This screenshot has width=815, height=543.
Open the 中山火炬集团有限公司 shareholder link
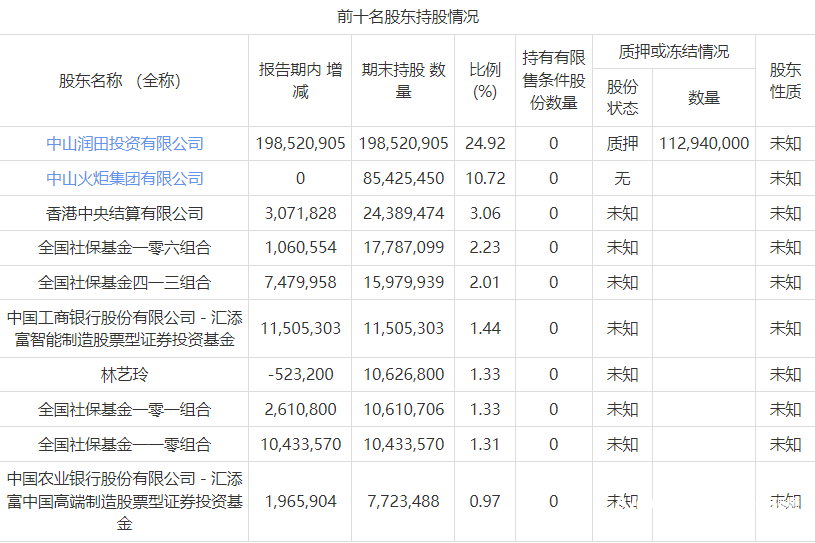[125, 179]
